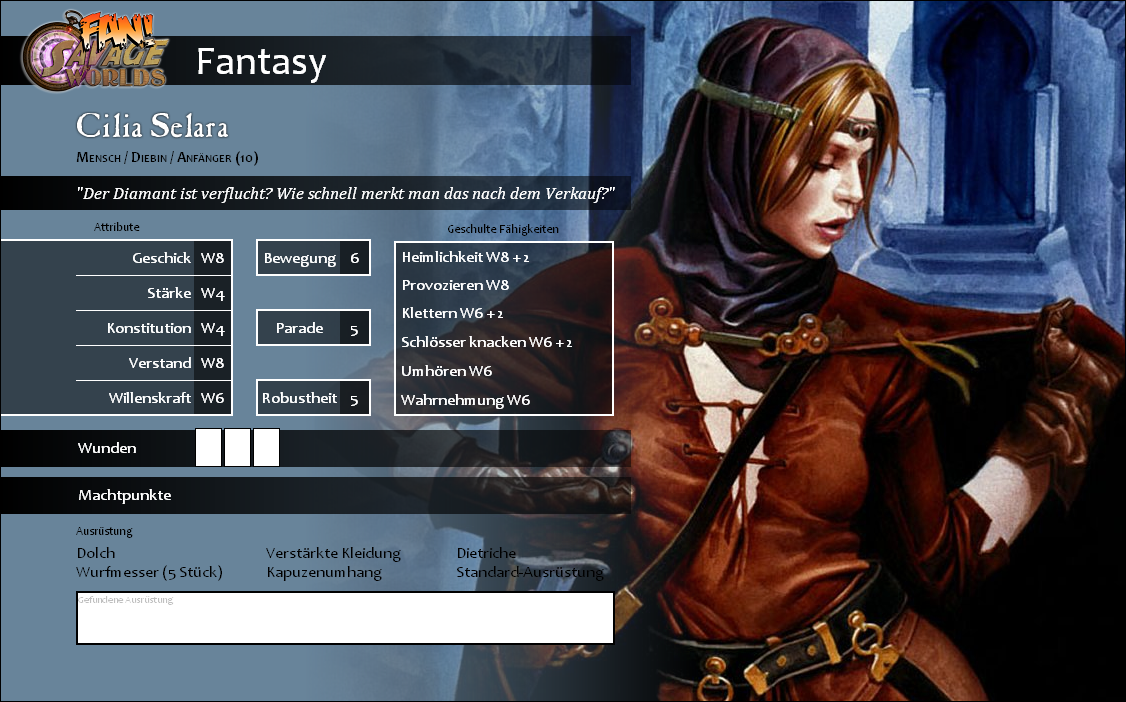1126x702 pixels.
Task: Select the Heimlichkeit W8 +2 skill
Action: pos(465,257)
